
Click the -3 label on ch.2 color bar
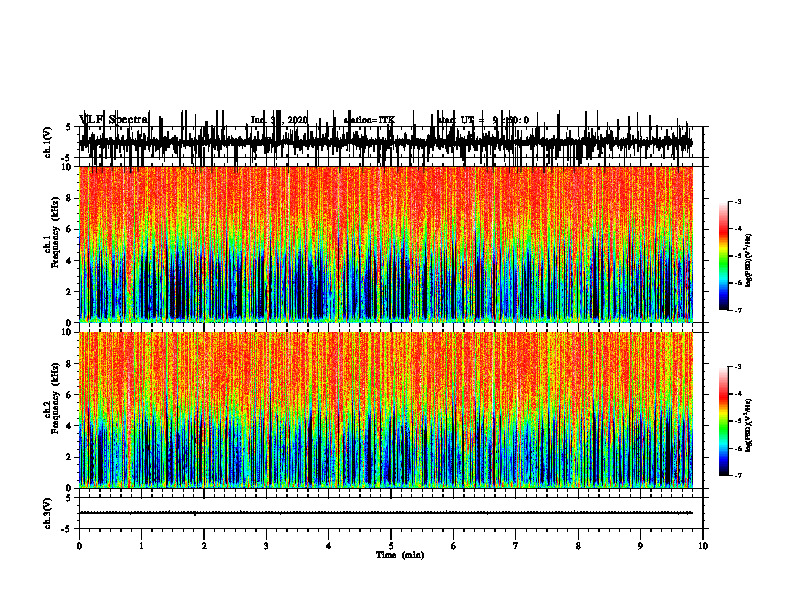(738, 367)
